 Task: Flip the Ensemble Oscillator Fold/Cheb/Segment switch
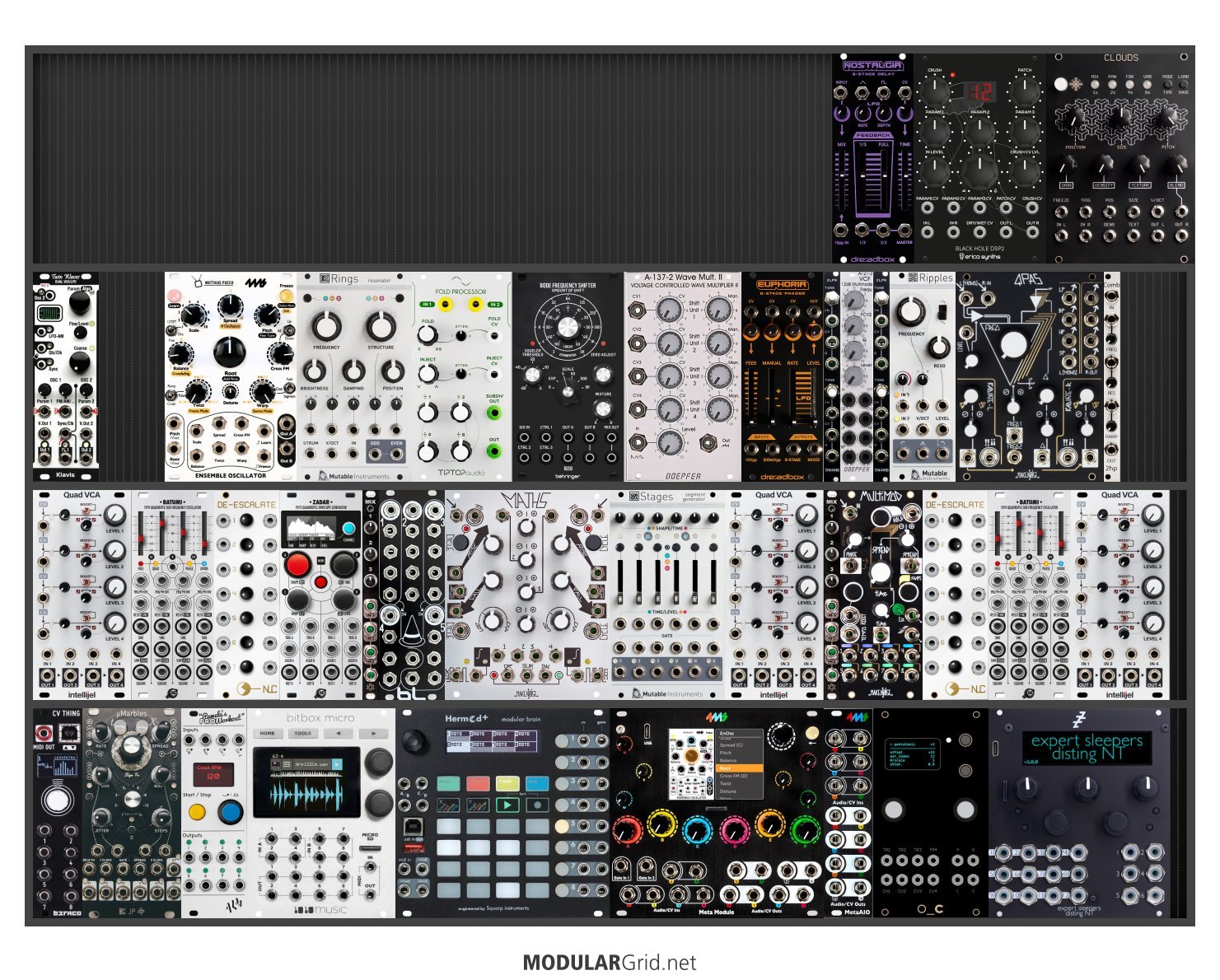287,387
